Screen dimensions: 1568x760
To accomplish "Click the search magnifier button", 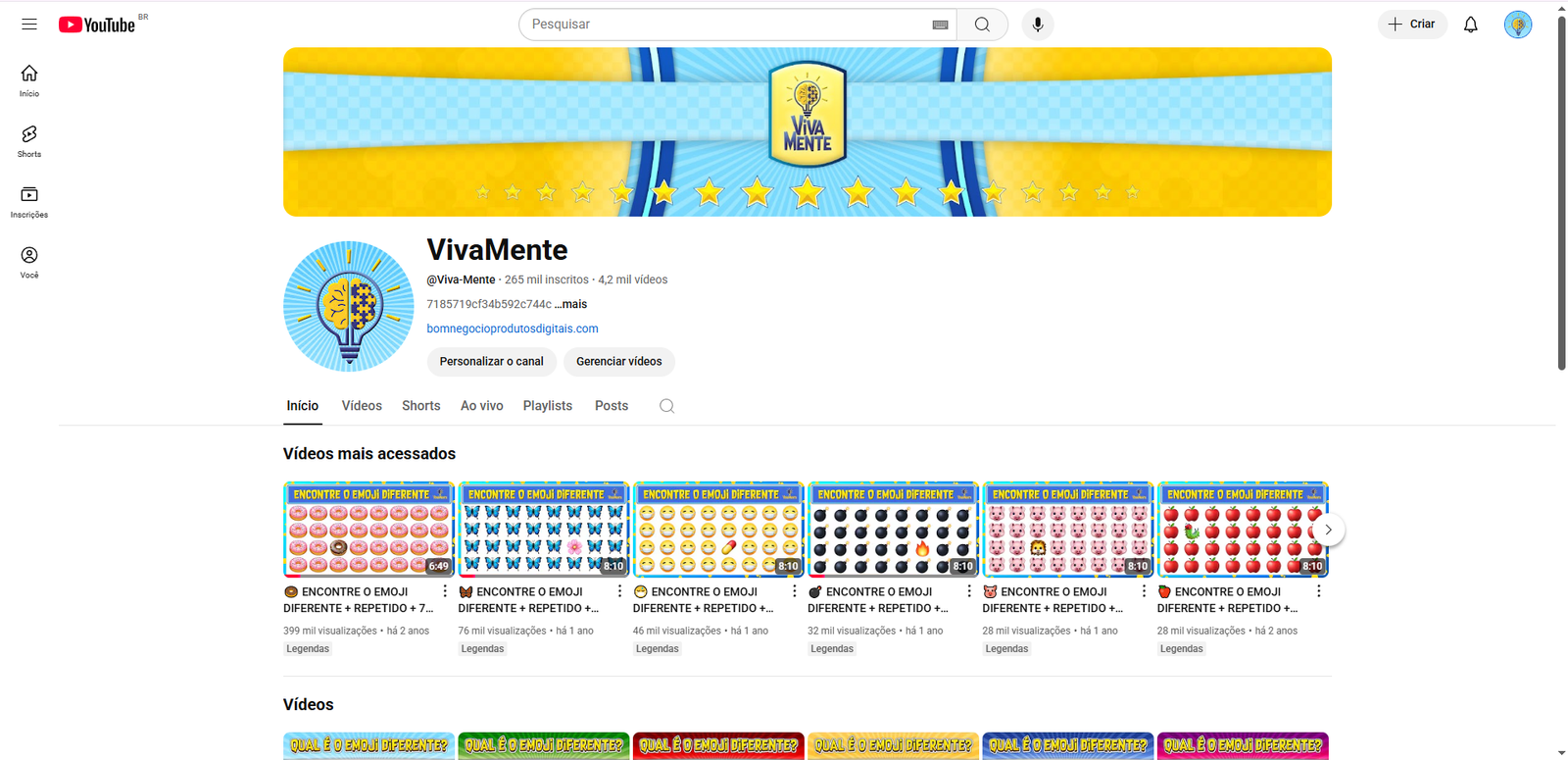I will pyautogui.click(x=982, y=25).
